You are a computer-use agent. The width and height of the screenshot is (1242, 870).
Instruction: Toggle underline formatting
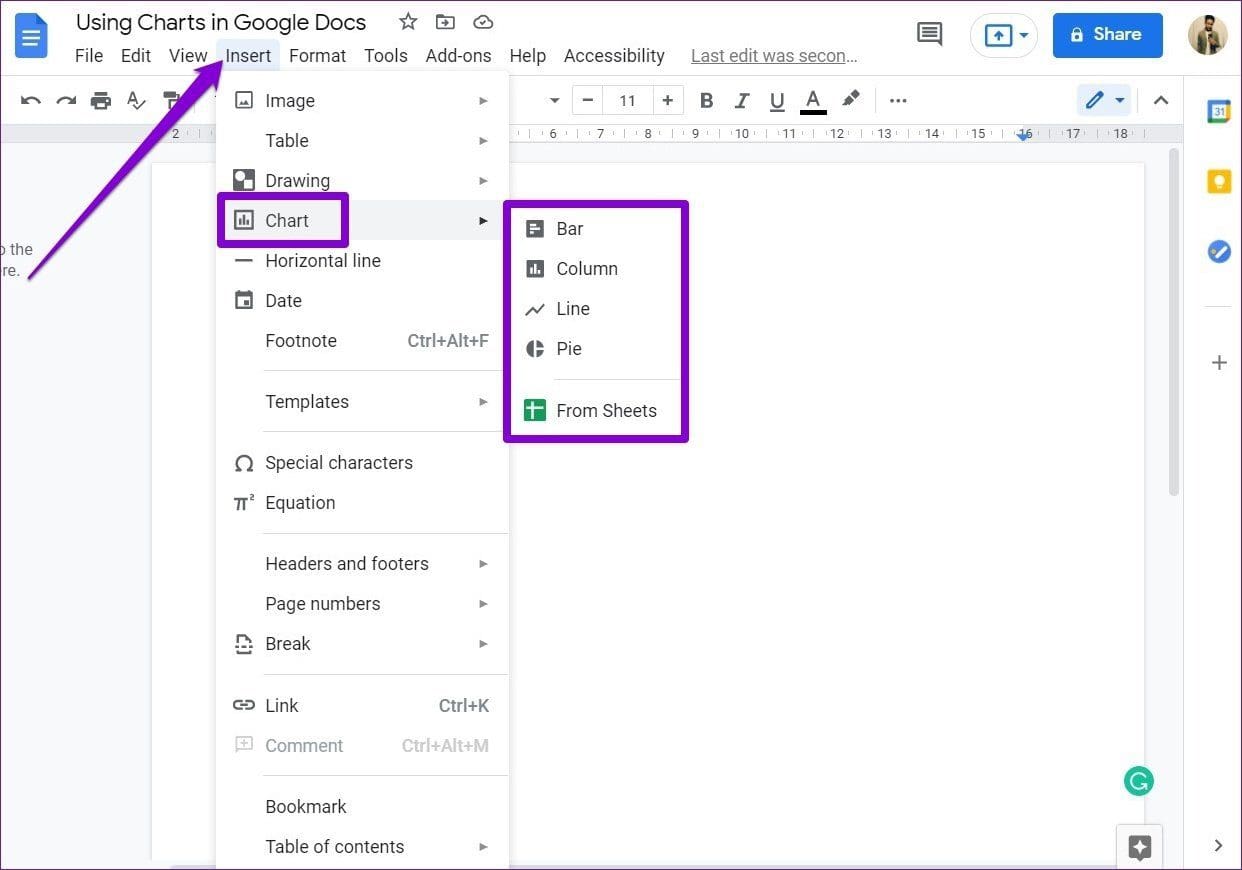777,100
